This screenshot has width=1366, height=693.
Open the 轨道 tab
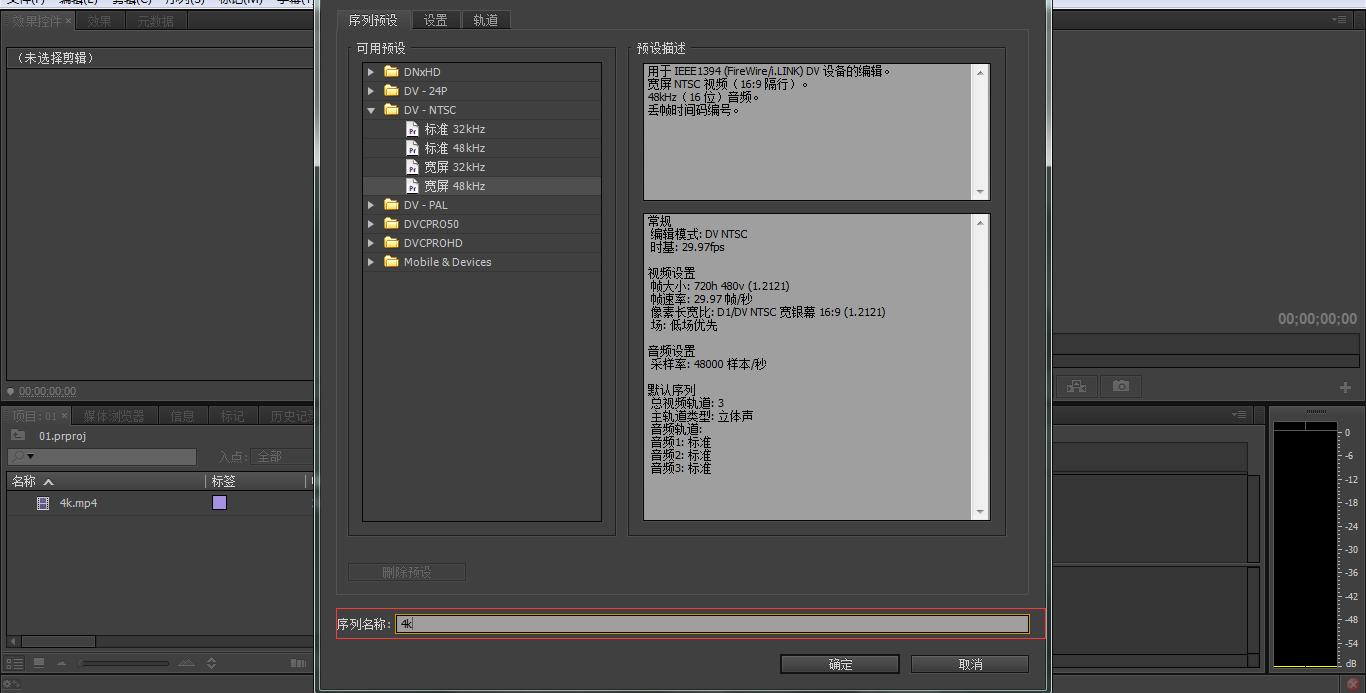pos(486,20)
